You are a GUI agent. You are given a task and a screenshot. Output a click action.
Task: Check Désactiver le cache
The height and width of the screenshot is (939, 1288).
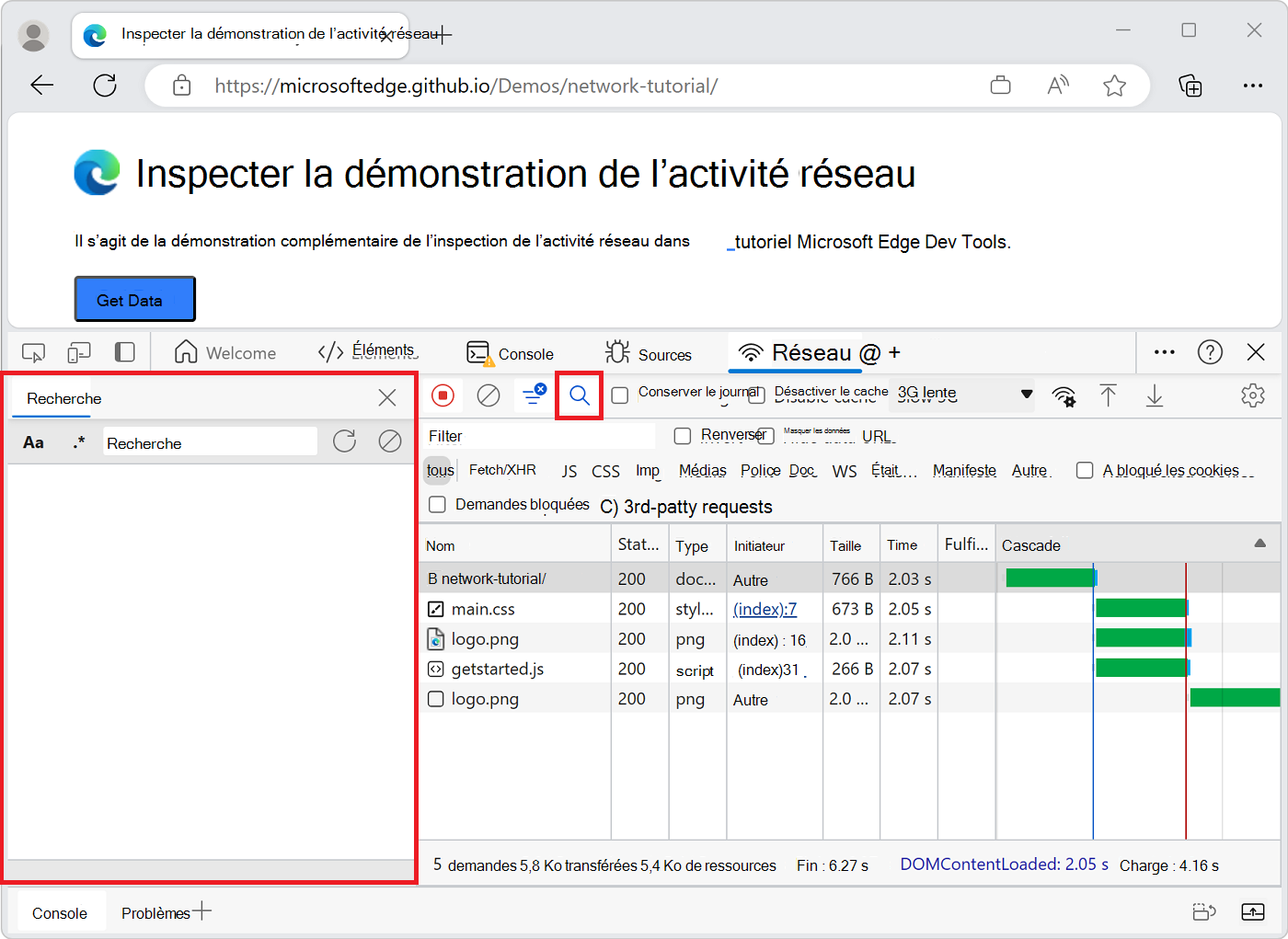(756, 395)
